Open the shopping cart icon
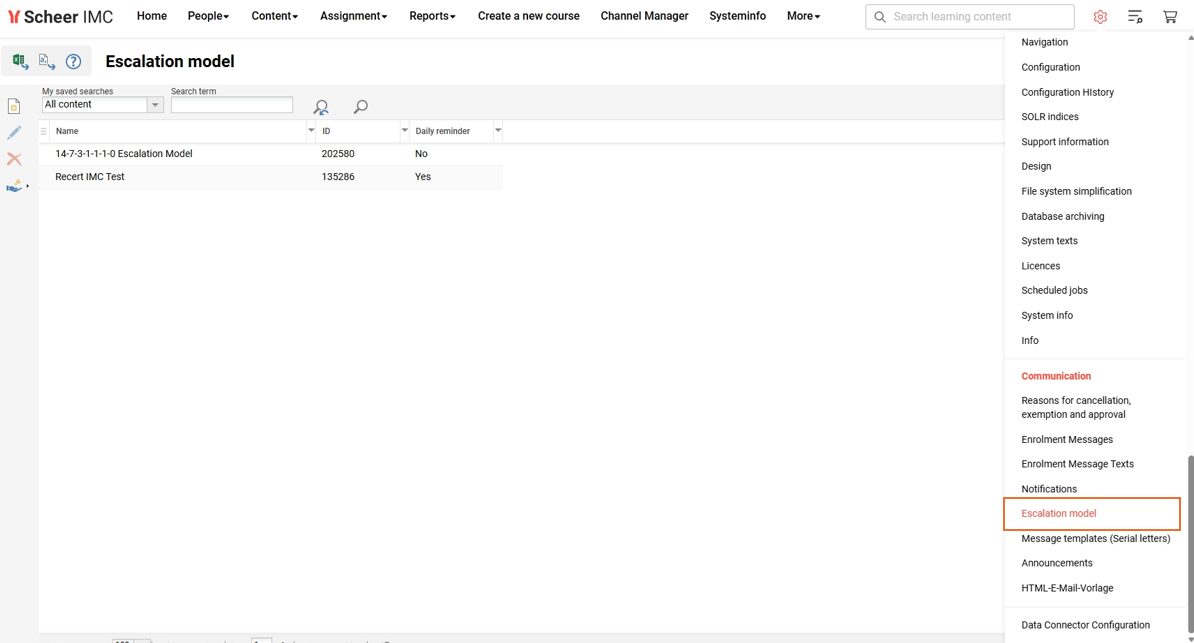This screenshot has width=1194, height=643. pos(1170,17)
